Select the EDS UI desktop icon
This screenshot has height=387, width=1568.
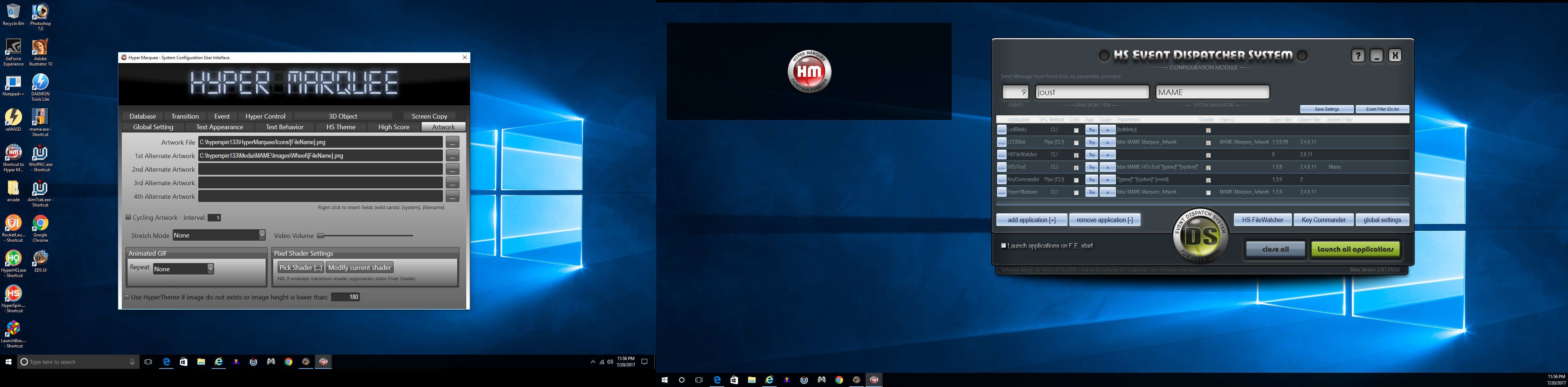click(40, 261)
